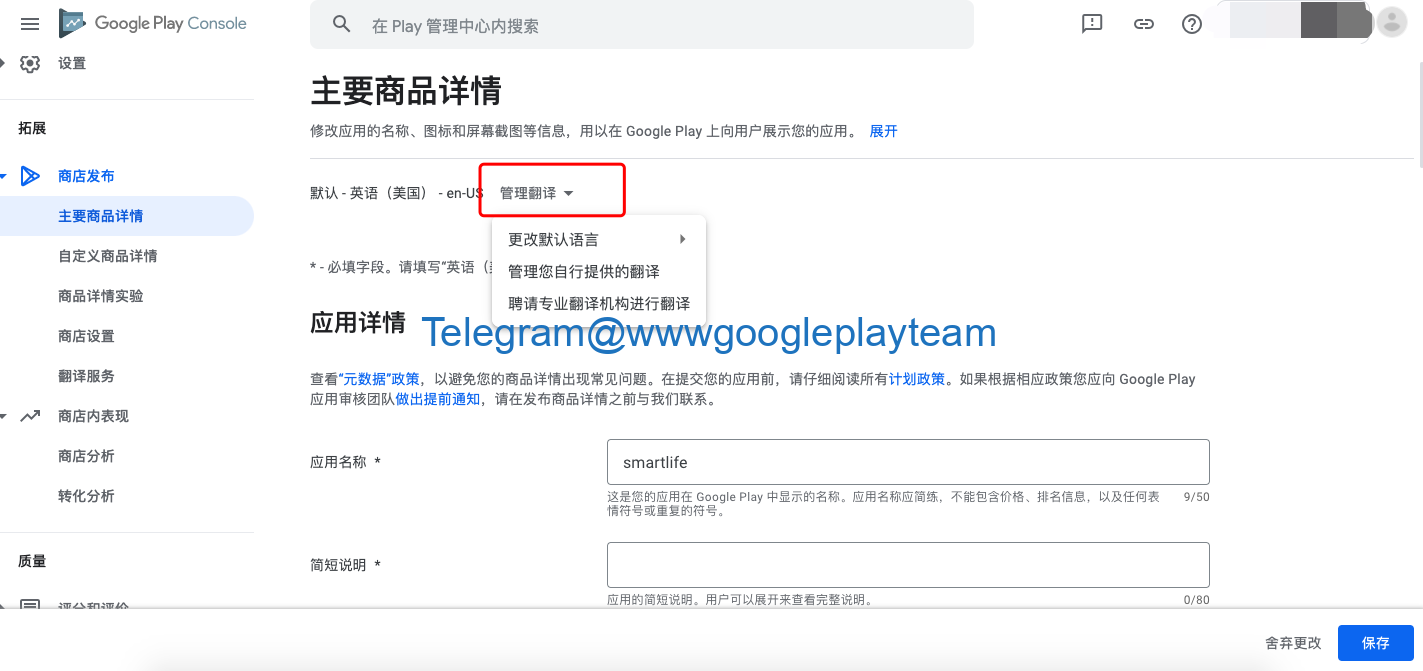Click the 展开 link

click(x=883, y=131)
